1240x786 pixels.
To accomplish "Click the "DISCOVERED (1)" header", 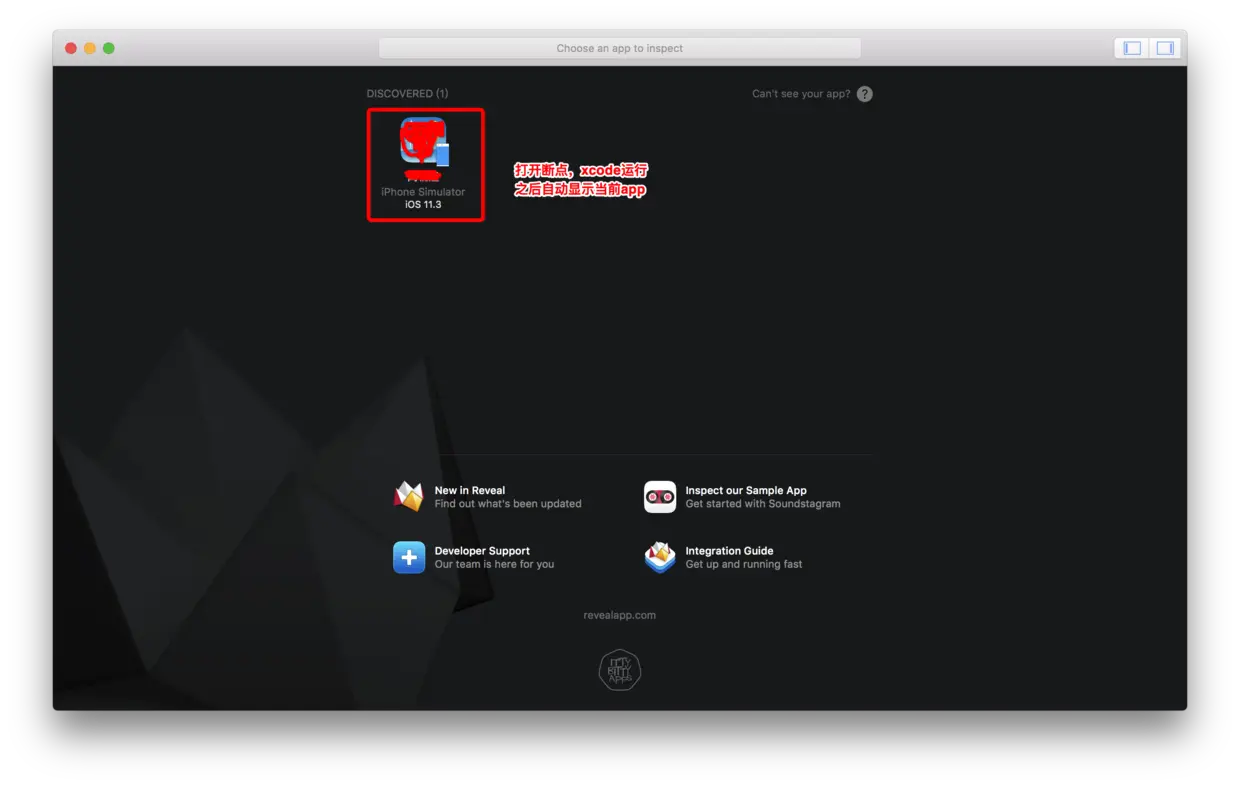I will pos(407,94).
